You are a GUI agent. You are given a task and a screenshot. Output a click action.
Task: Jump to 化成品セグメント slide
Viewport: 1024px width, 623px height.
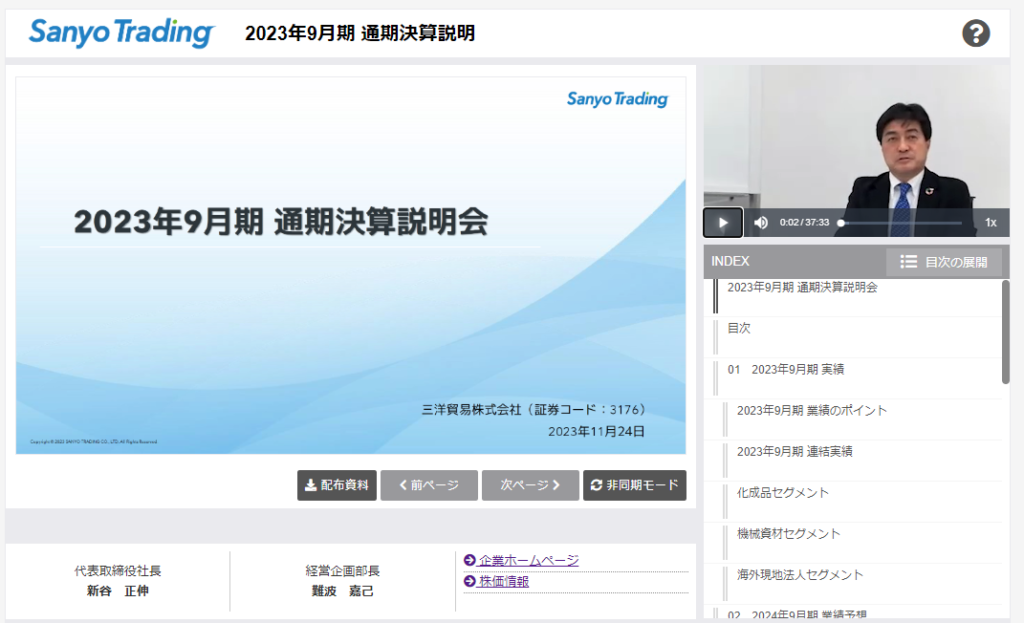tap(782, 492)
